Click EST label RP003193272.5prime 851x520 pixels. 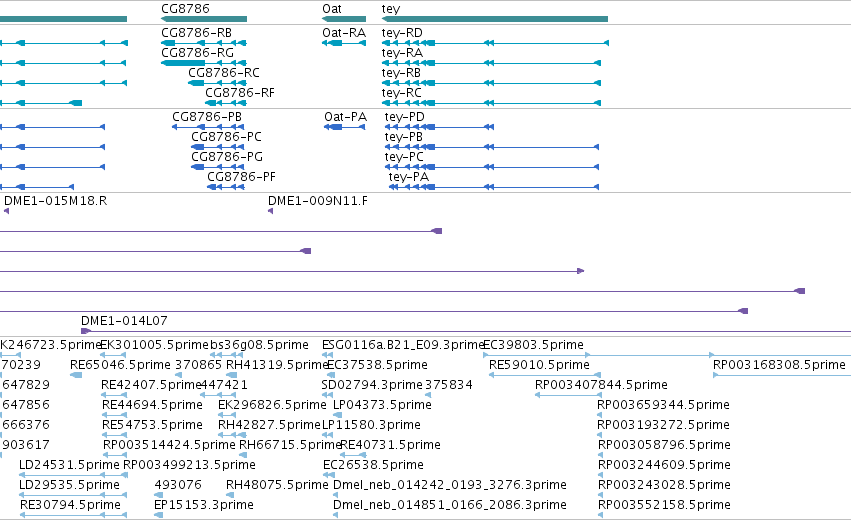[x=663, y=425]
